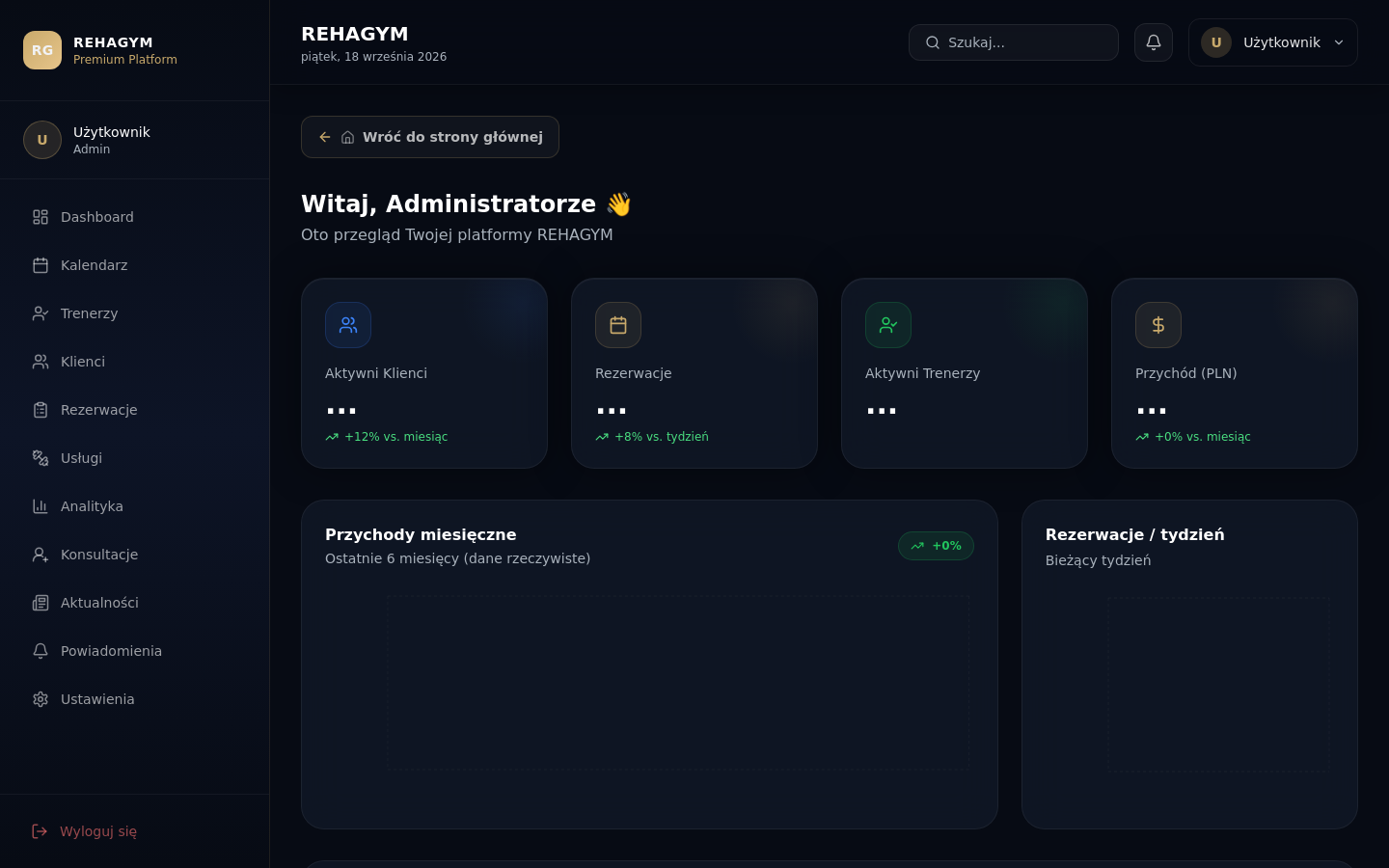Click the Dashboard grid icon
The image size is (1389, 868).
pyautogui.click(x=41, y=217)
